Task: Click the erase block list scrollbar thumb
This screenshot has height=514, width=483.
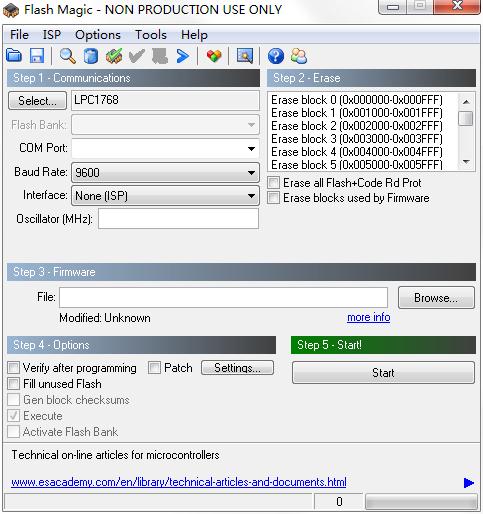Action: click(466, 118)
